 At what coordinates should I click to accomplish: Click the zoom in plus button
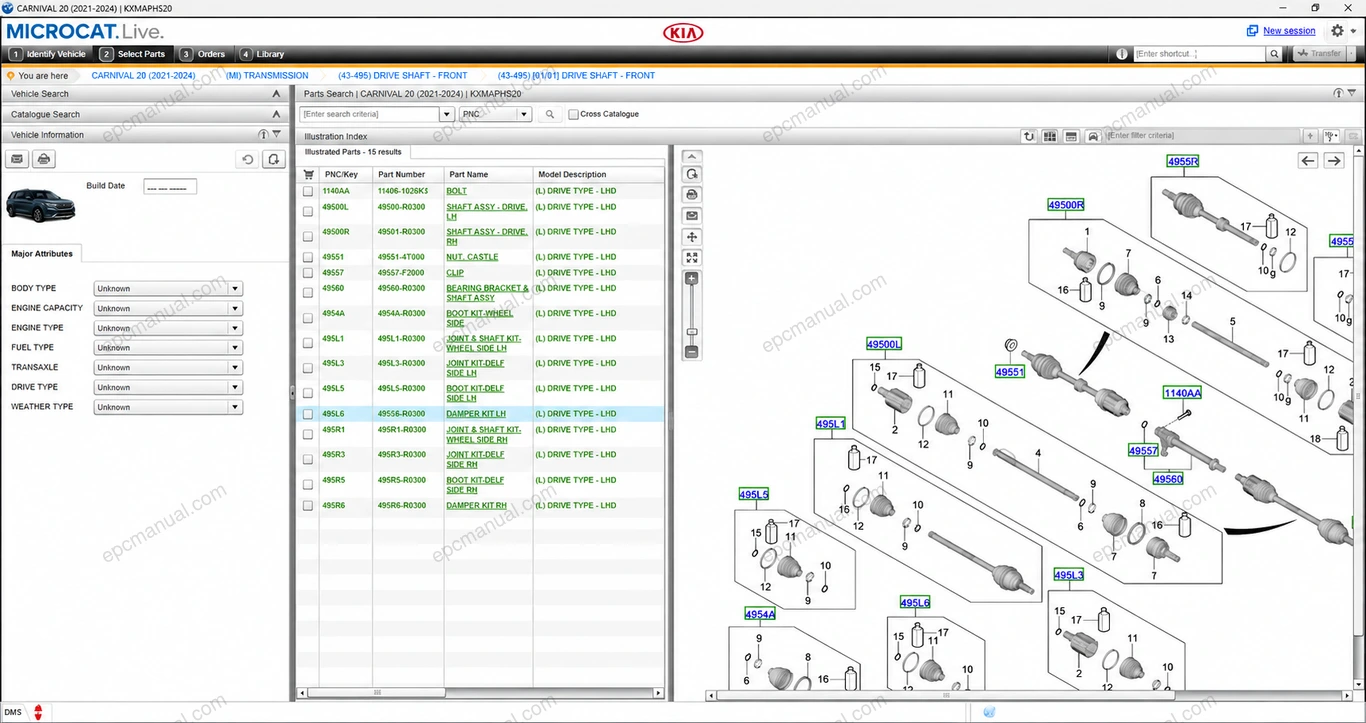[x=691, y=280]
